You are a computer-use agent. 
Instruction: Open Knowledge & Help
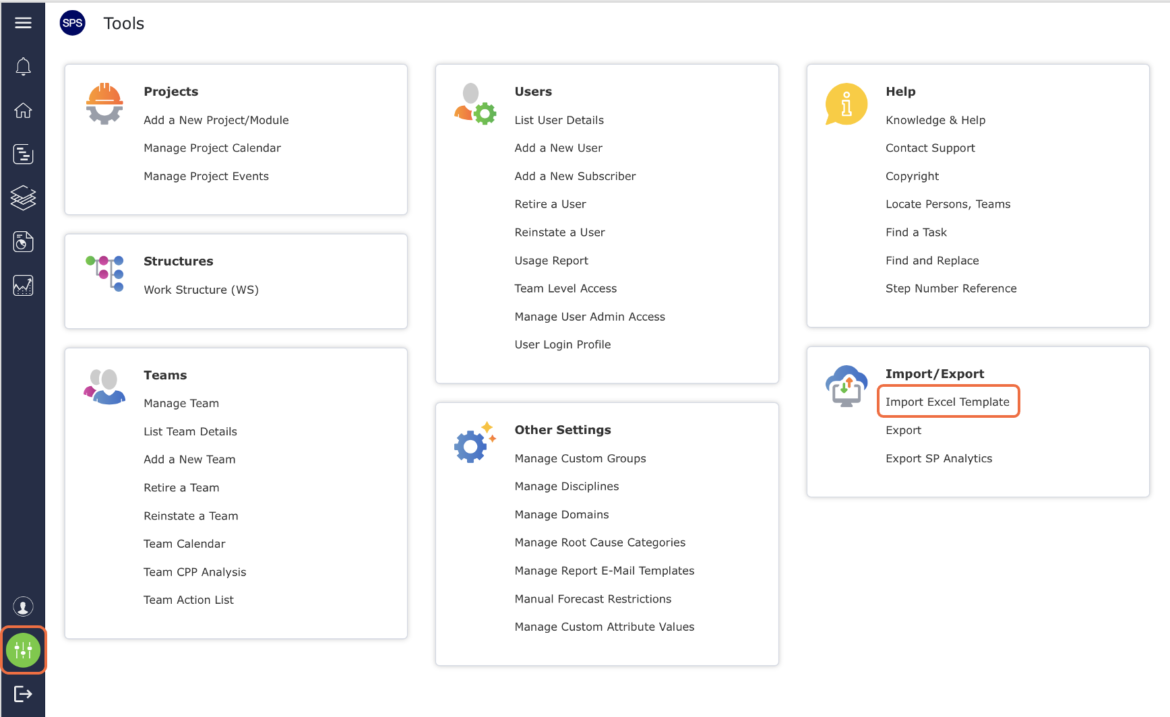[x=936, y=120]
